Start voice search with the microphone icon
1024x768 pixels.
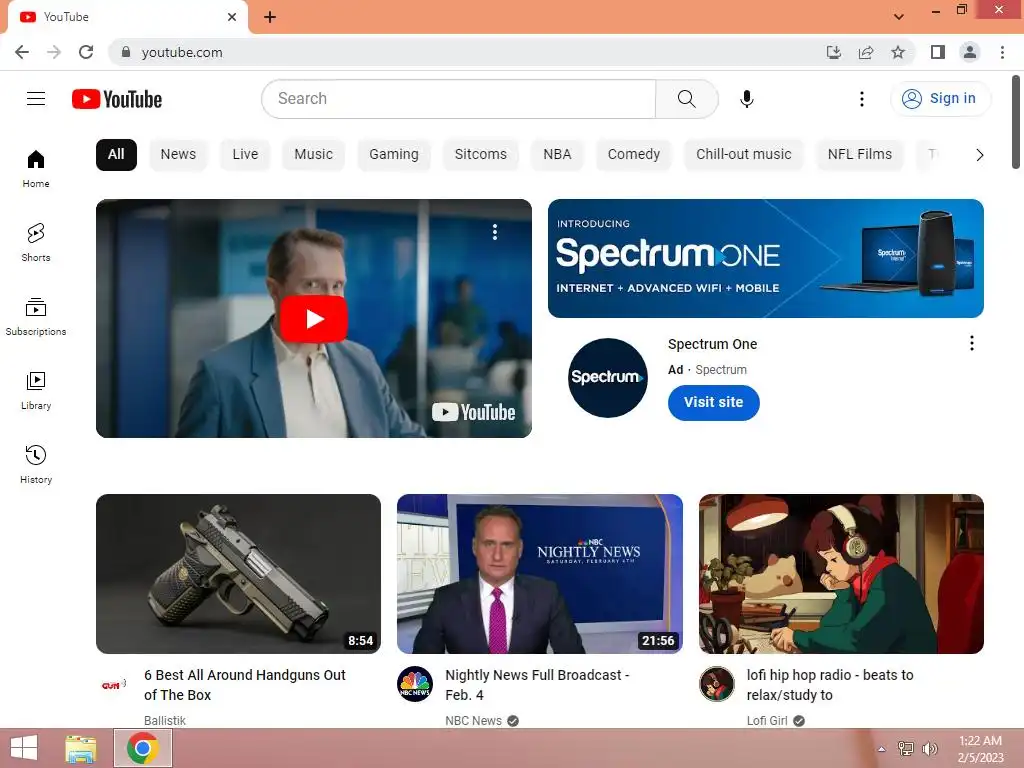[x=746, y=99]
